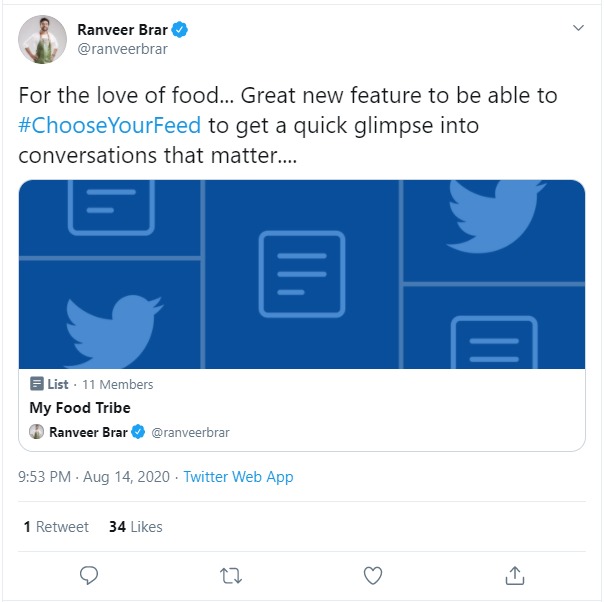The height and width of the screenshot is (602, 604).
Task: Open the Twitter Web App source link
Action: [x=238, y=477]
